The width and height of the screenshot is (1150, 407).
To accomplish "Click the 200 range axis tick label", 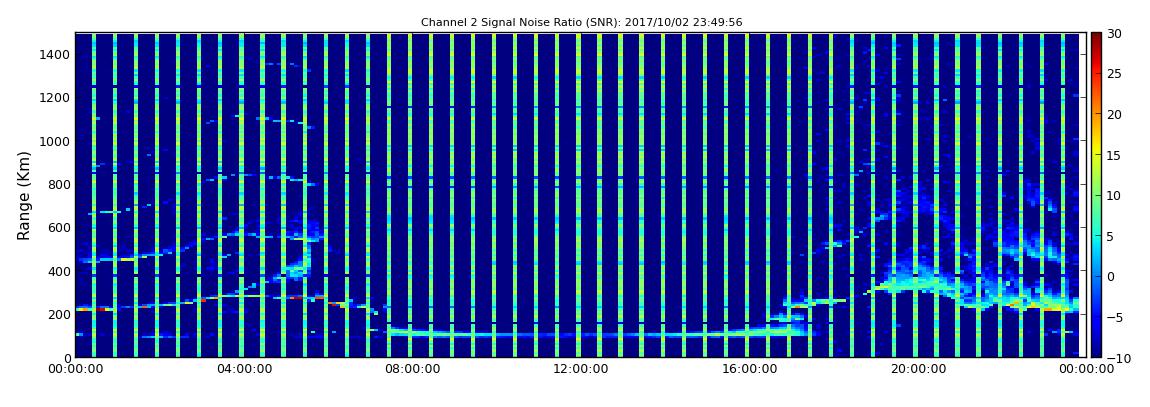I will pos(59,315).
